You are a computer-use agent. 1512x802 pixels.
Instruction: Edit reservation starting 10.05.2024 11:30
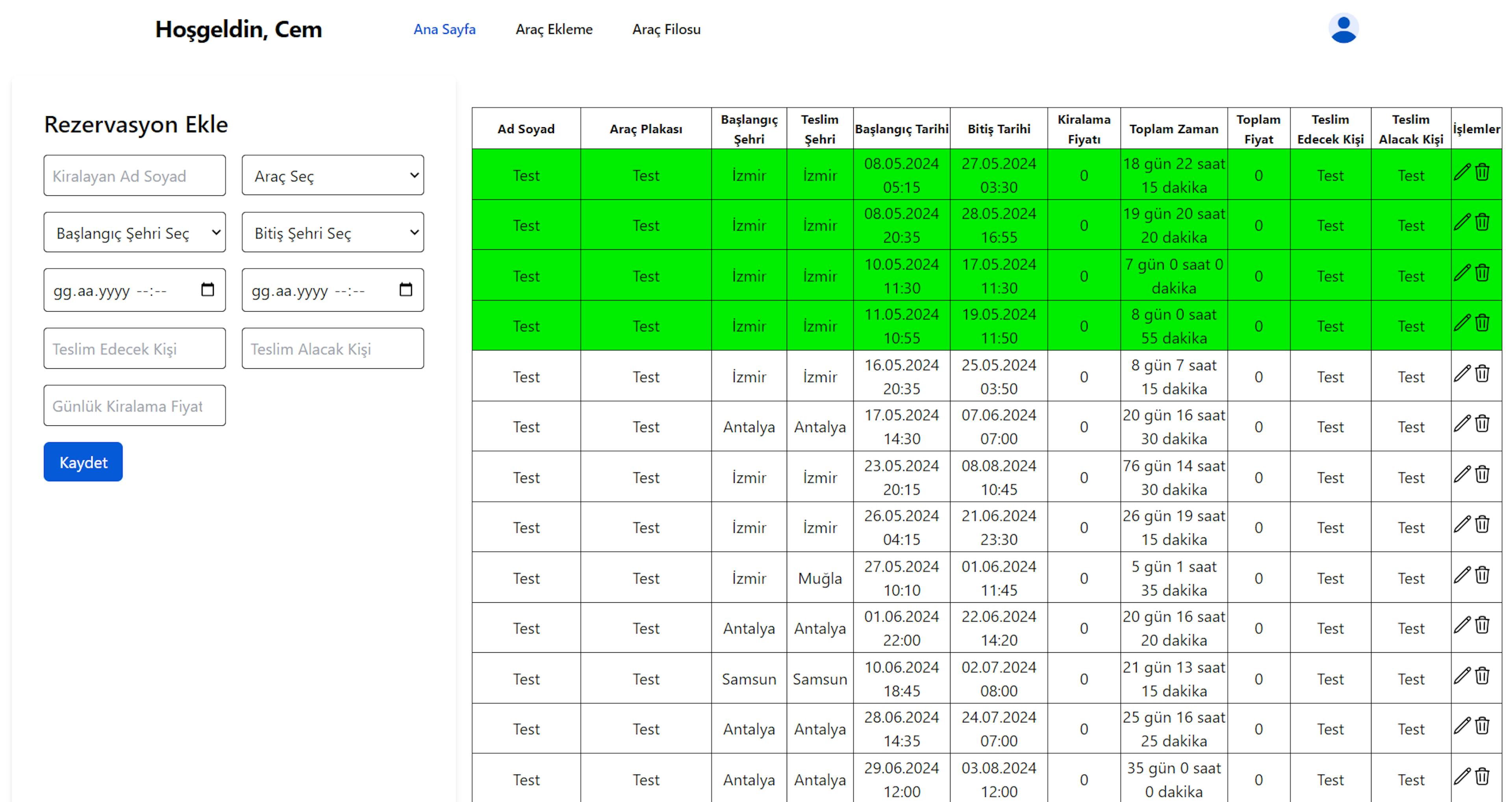(1462, 273)
